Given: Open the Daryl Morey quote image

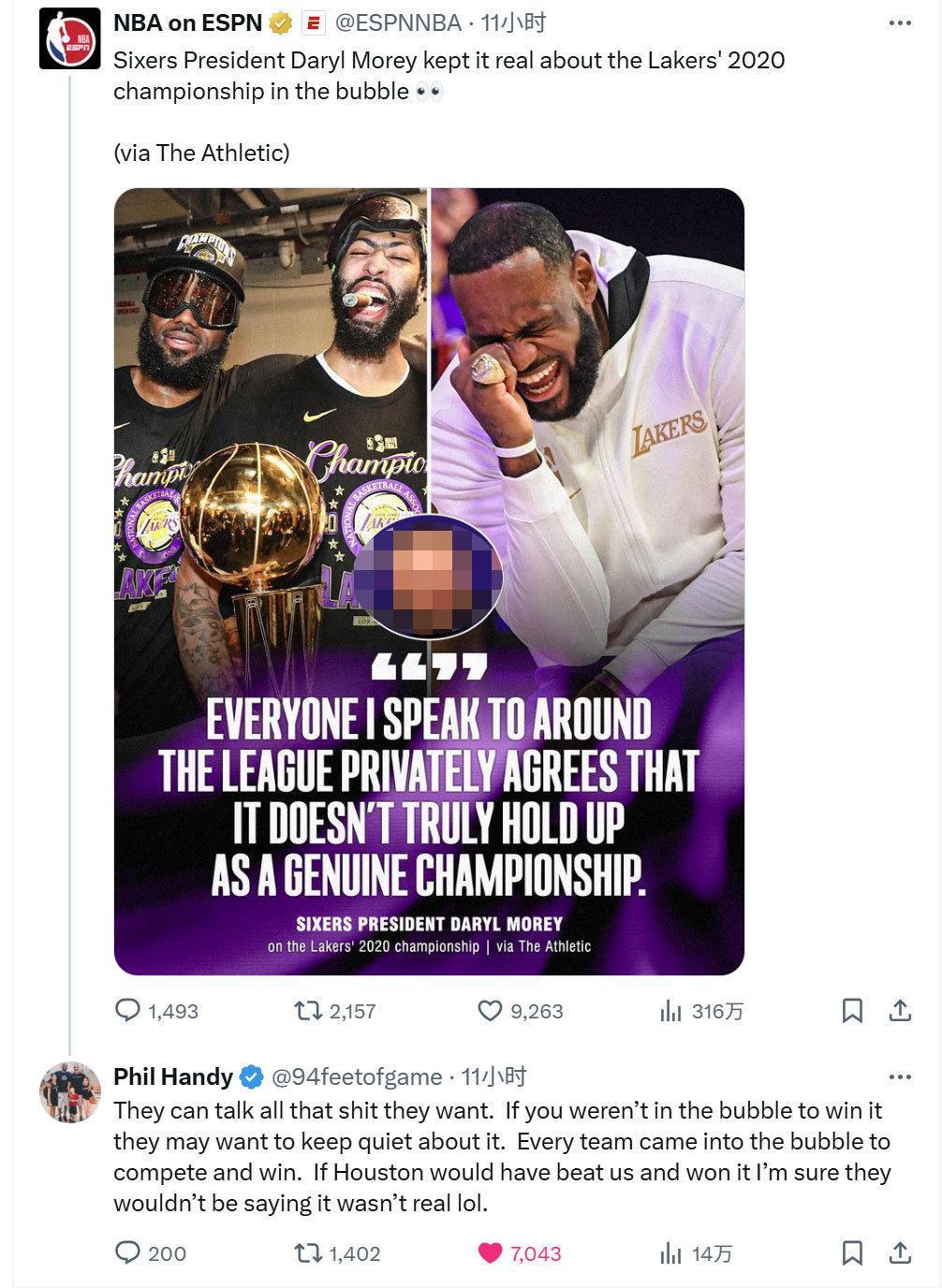Looking at the screenshot, I should [x=429, y=581].
